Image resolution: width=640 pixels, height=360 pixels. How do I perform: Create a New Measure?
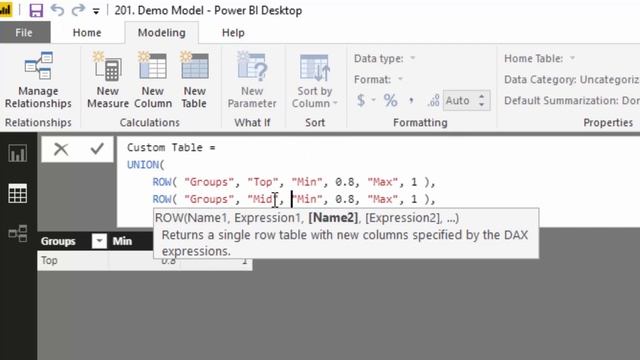(x=108, y=80)
